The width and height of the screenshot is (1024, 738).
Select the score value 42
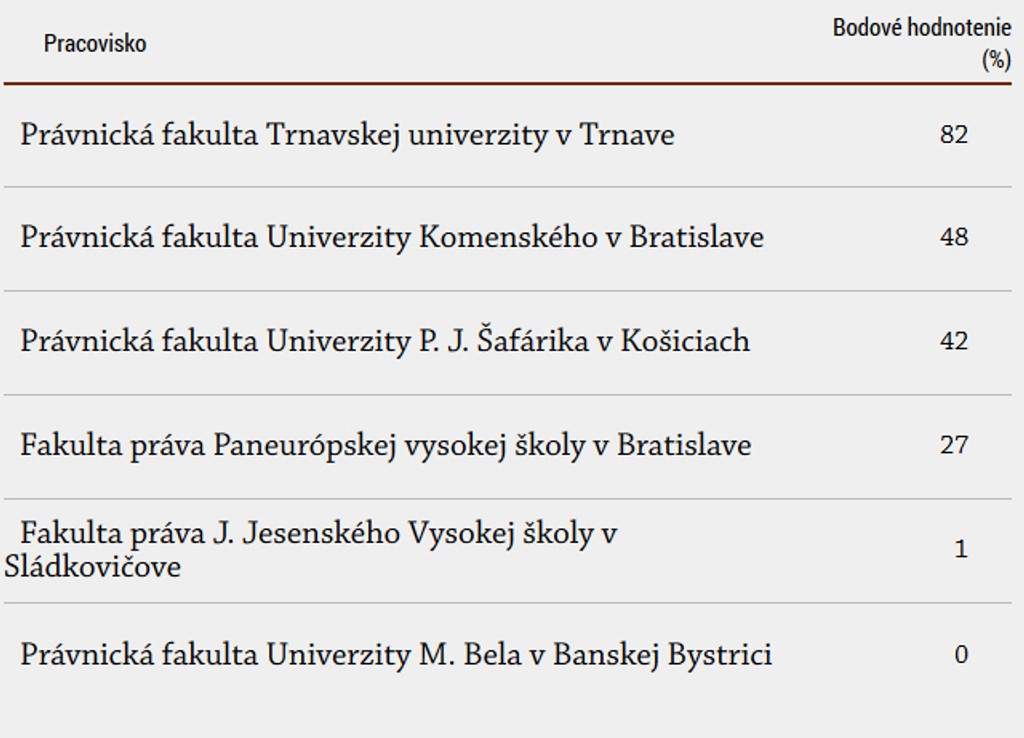[x=954, y=342]
